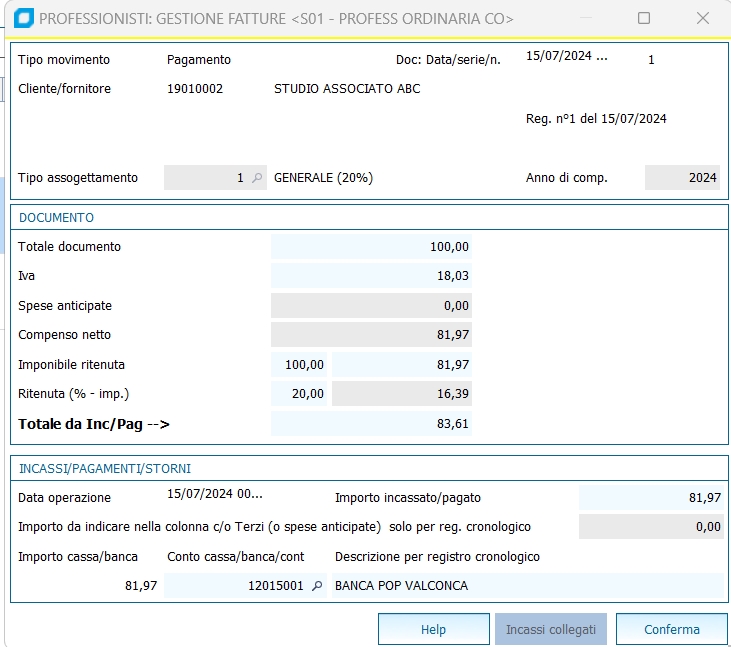Expand the Doc date field showing 15/07/2024
Viewport: 731px width, 647px height.
click(x=567, y=57)
